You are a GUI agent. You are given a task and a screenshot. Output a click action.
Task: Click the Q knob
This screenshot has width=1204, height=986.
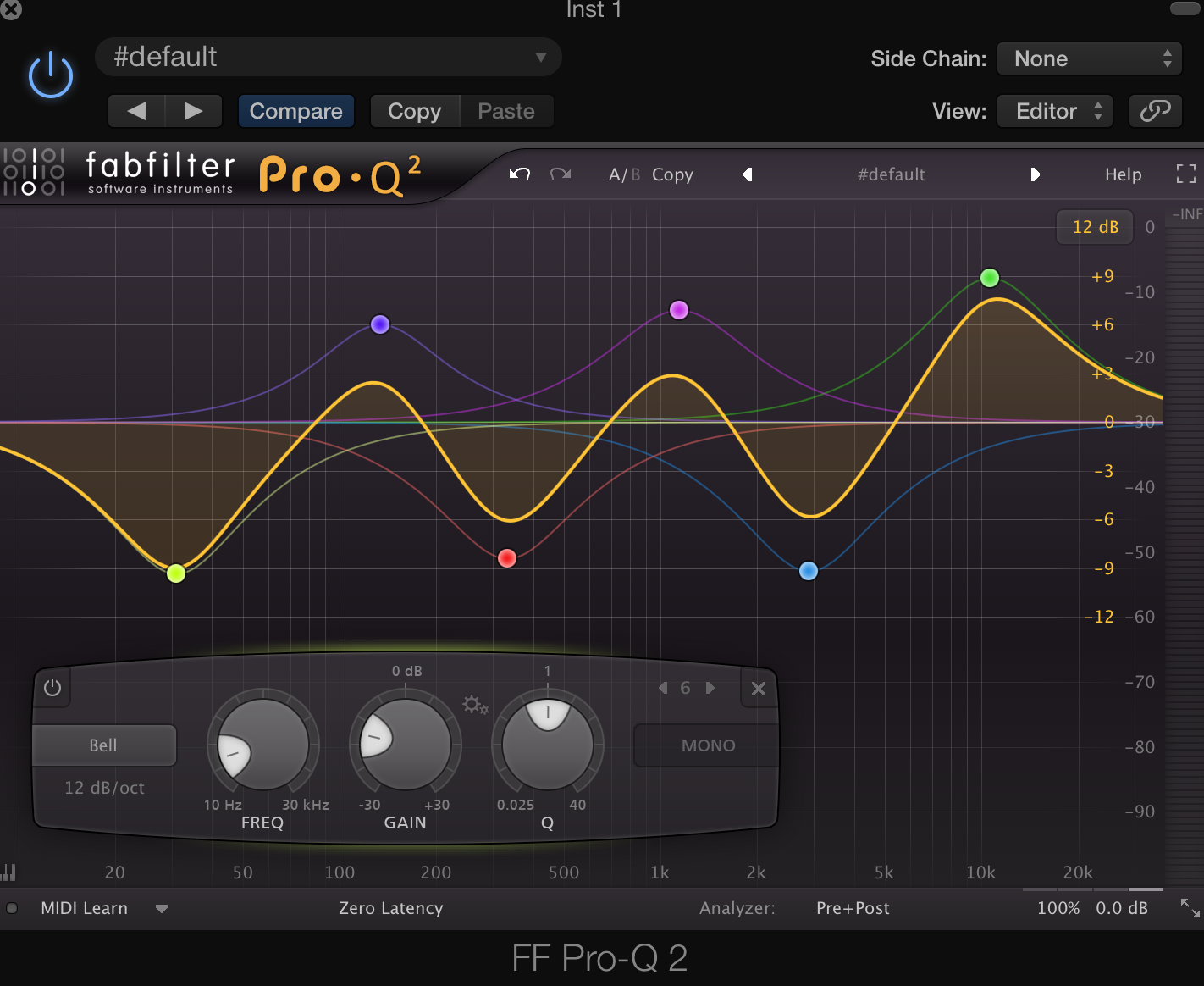pos(548,745)
